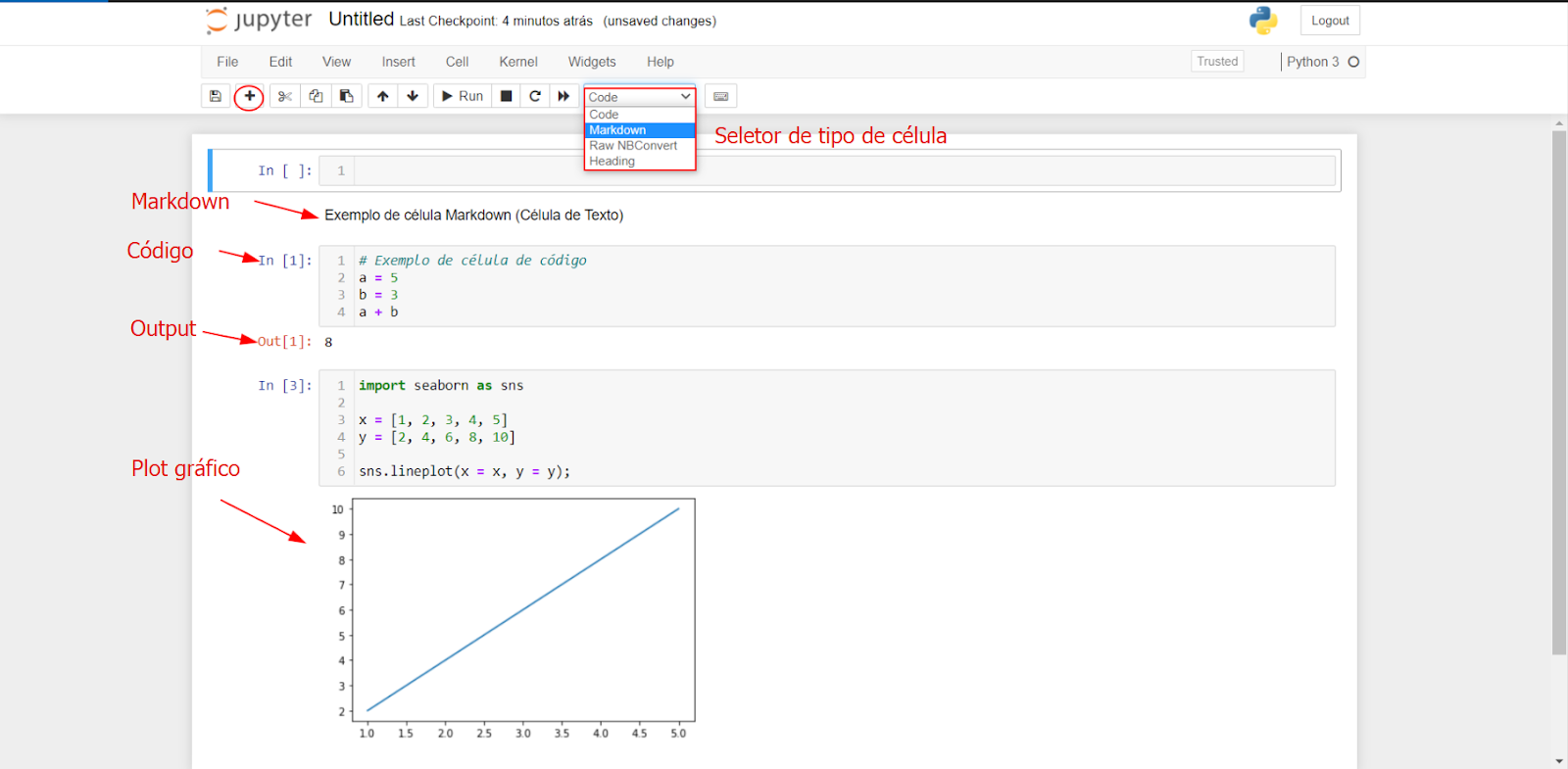Choose Heading in cell type list

640,162
